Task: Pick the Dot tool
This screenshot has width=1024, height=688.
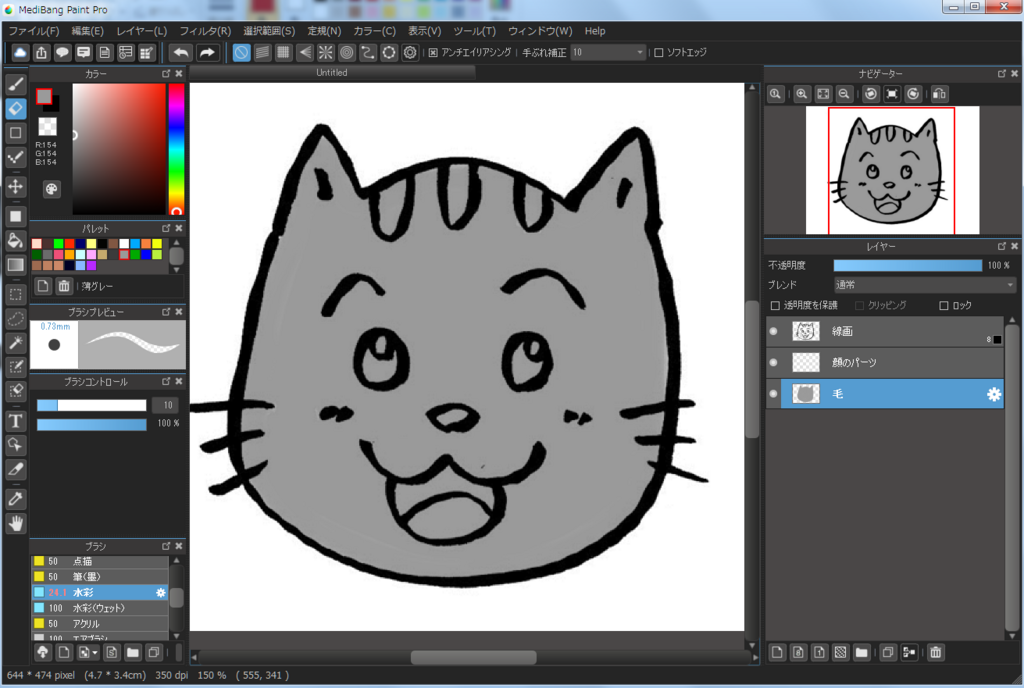Action: (x=16, y=157)
